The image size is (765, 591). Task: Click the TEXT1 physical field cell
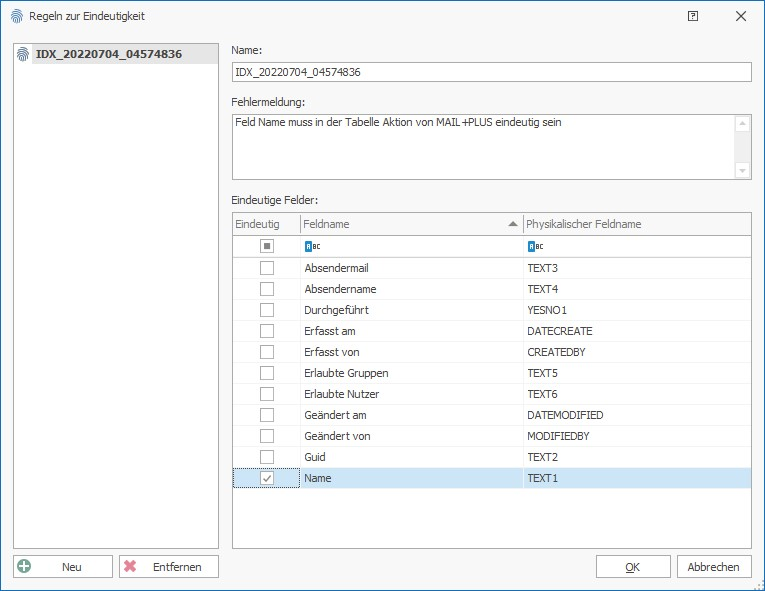pyautogui.click(x=637, y=478)
